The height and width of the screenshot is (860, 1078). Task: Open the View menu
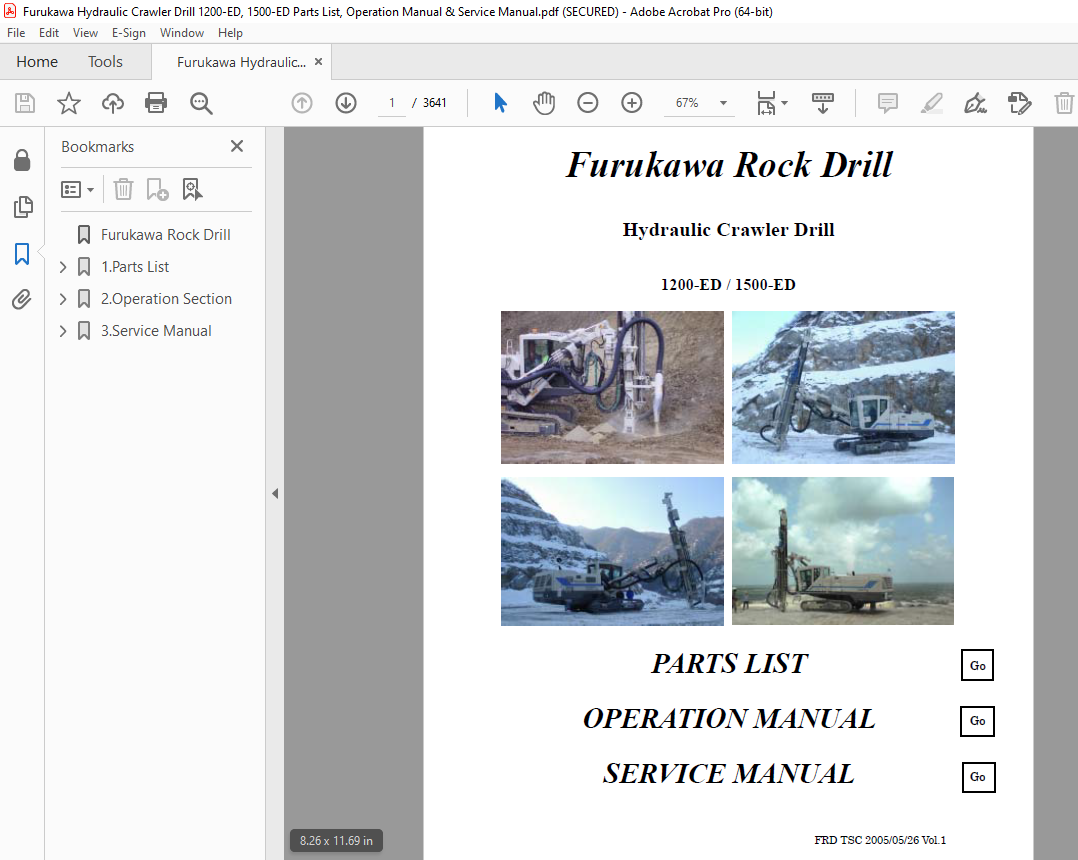click(85, 33)
